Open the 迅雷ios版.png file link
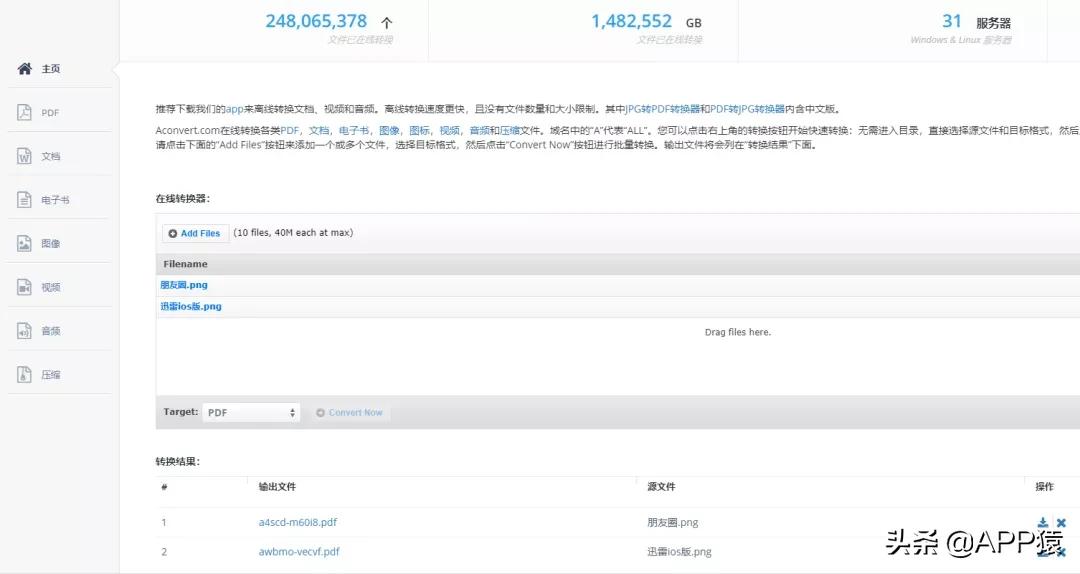This screenshot has width=1080, height=574. click(x=191, y=306)
